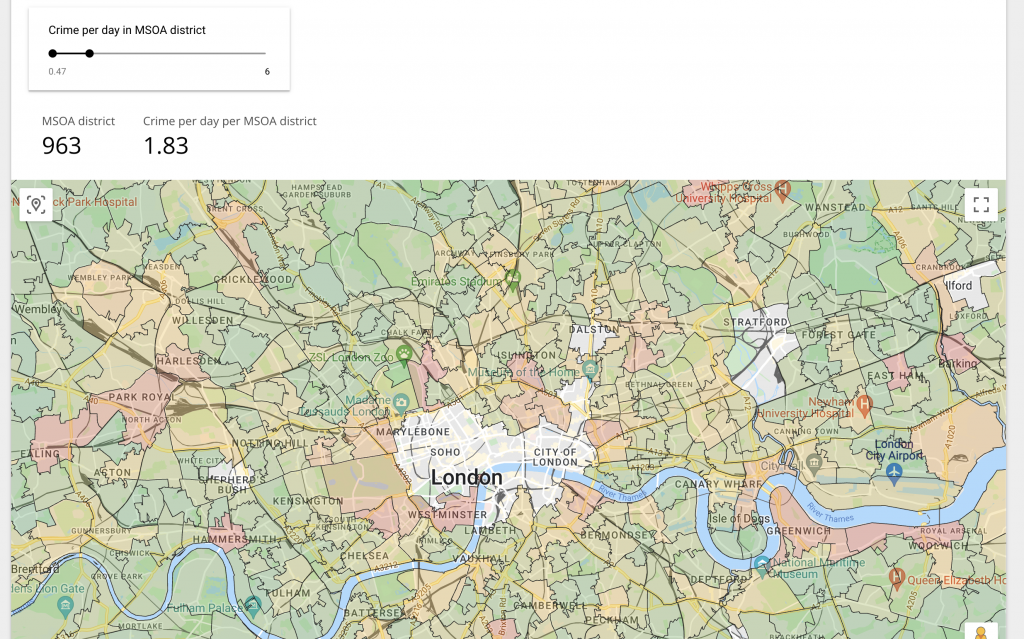Click the map location search icon
The width and height of the screenshot is (1024, 639).
[36, 205]
